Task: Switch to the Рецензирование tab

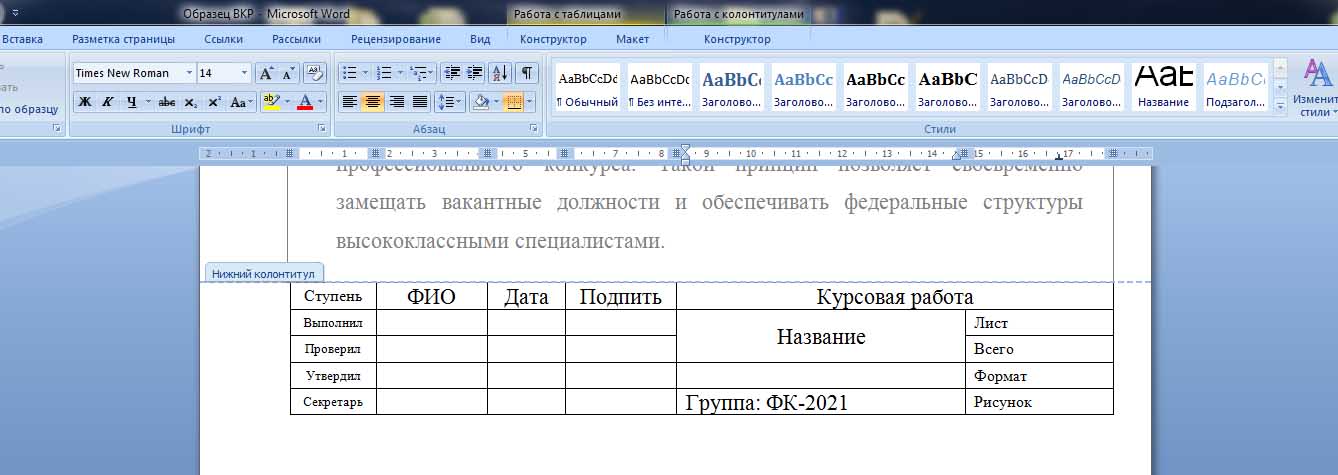Action: click(x=395, y=39)
